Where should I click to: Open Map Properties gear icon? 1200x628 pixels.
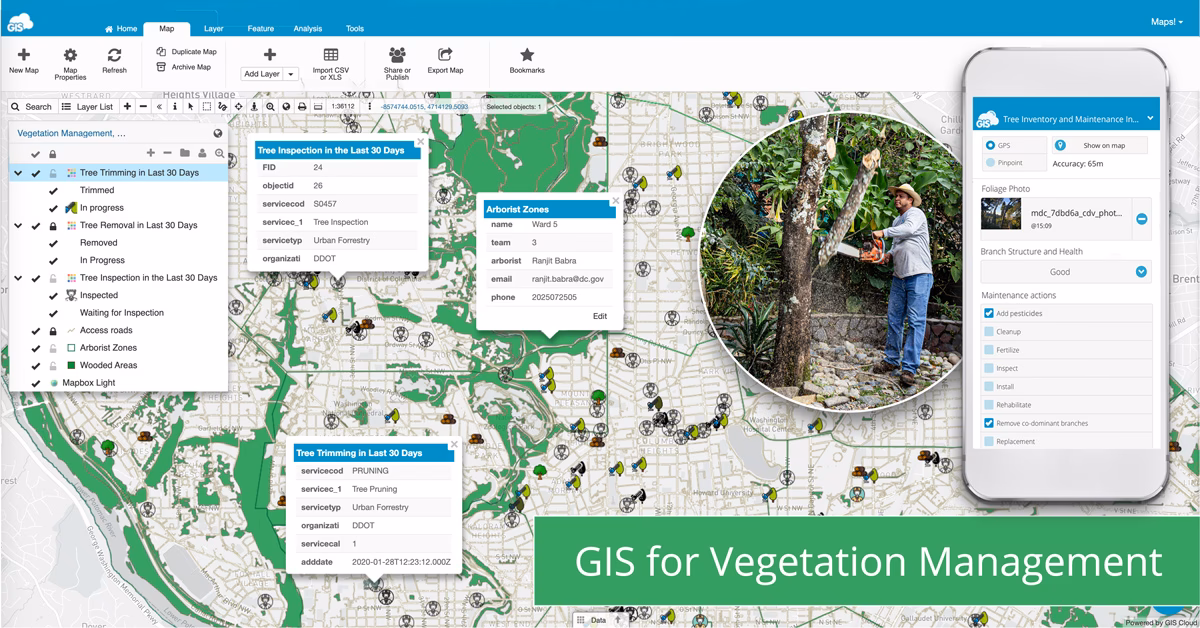tap(70, 56)
